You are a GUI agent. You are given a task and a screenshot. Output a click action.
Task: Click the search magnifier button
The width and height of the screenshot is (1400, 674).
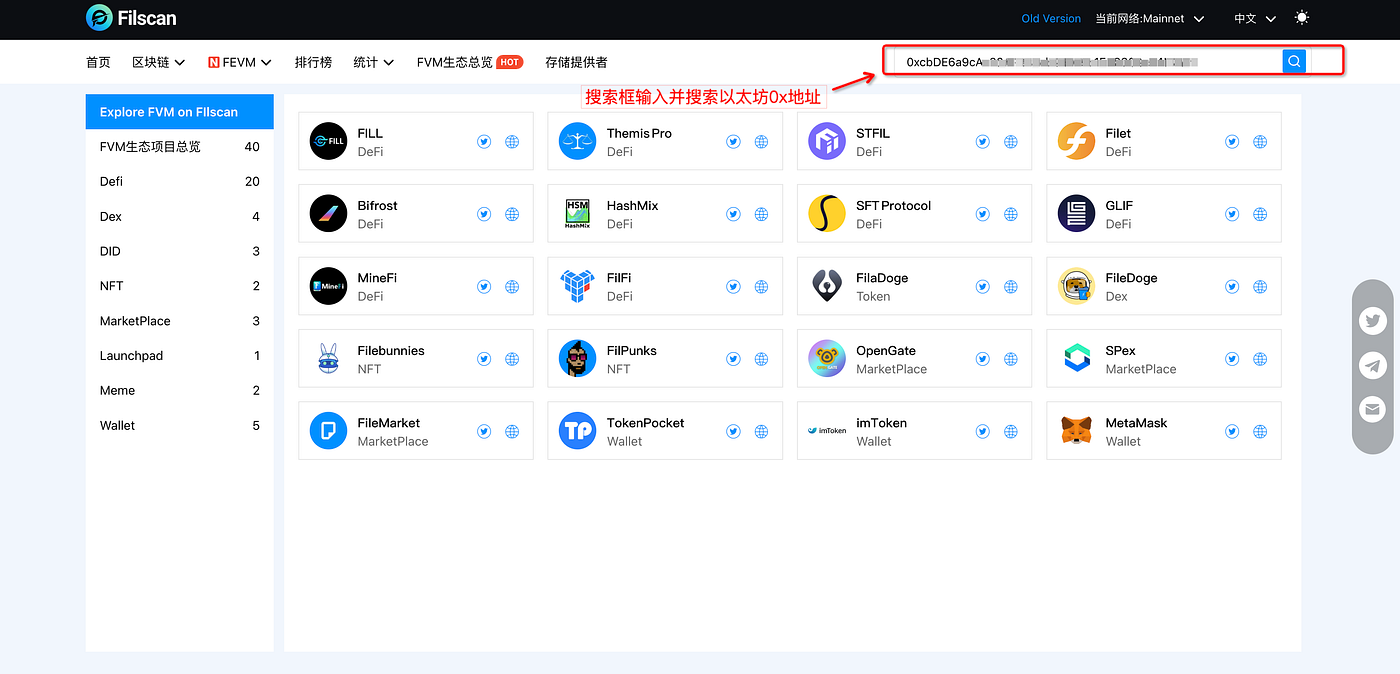[x=1294, y=62]
